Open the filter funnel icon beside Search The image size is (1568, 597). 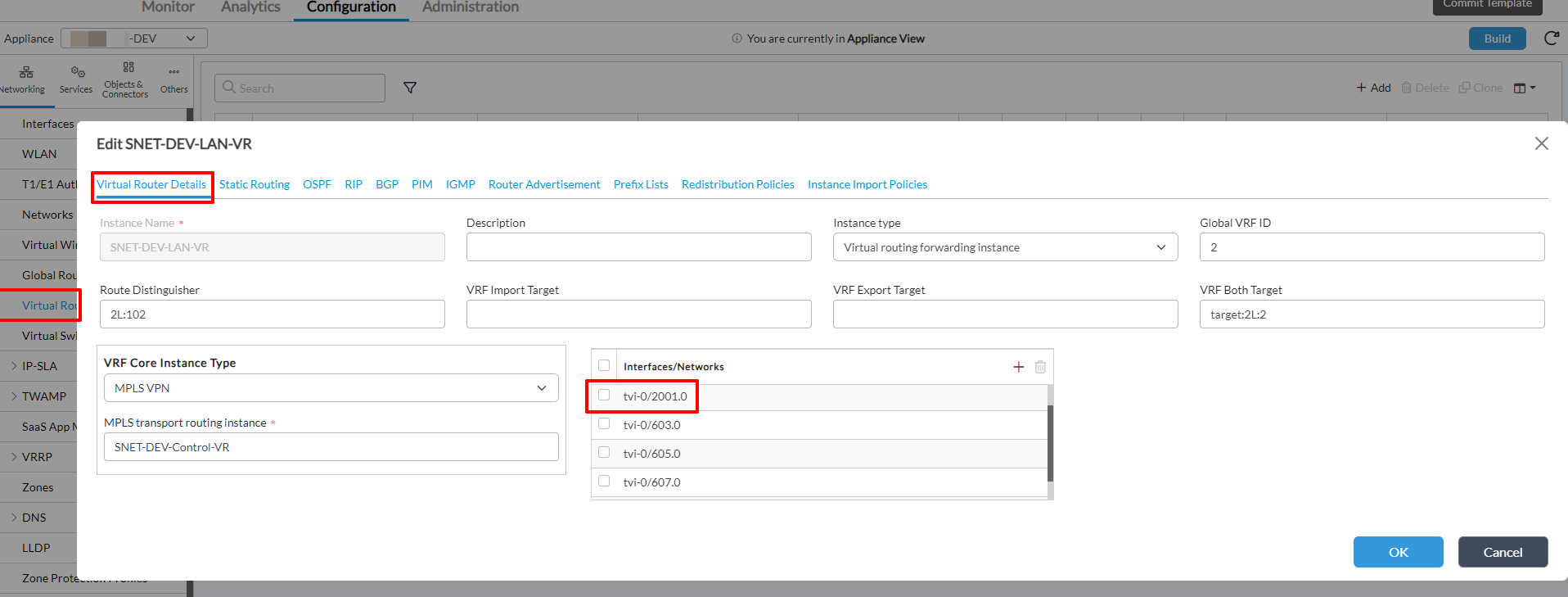pyautogui.click(x=410, y=88)
